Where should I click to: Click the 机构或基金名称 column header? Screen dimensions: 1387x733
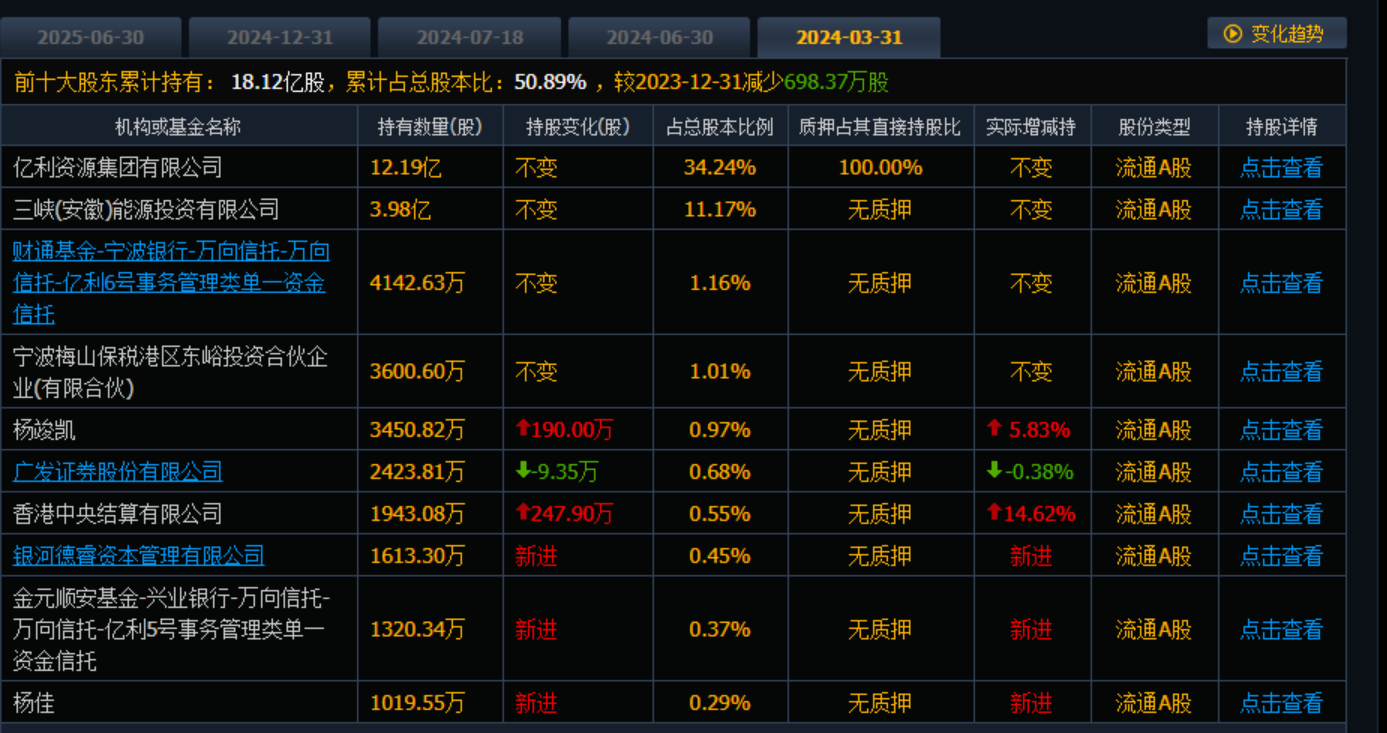pyautogui.click(x=178, y=127)
